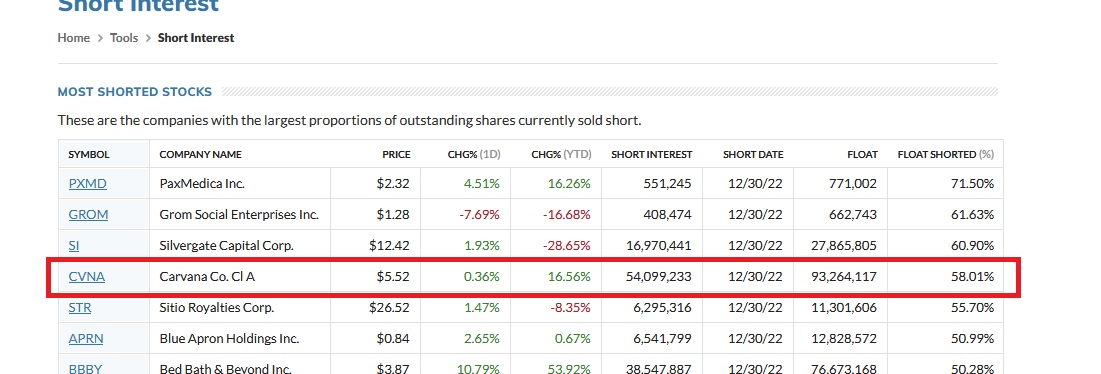Viewport: 1101px width, 374px height.
Task: Open the PXMD symbol link
Action: (x=88, y=184)
